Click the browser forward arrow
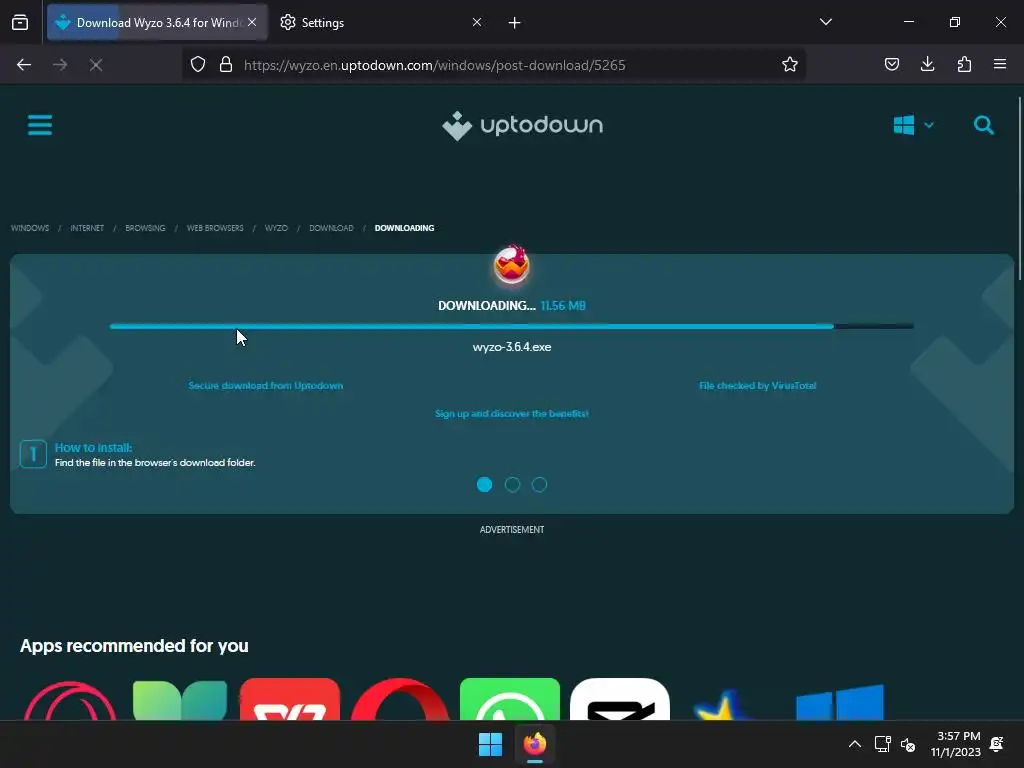1024x768 pixels. (60, 65)
